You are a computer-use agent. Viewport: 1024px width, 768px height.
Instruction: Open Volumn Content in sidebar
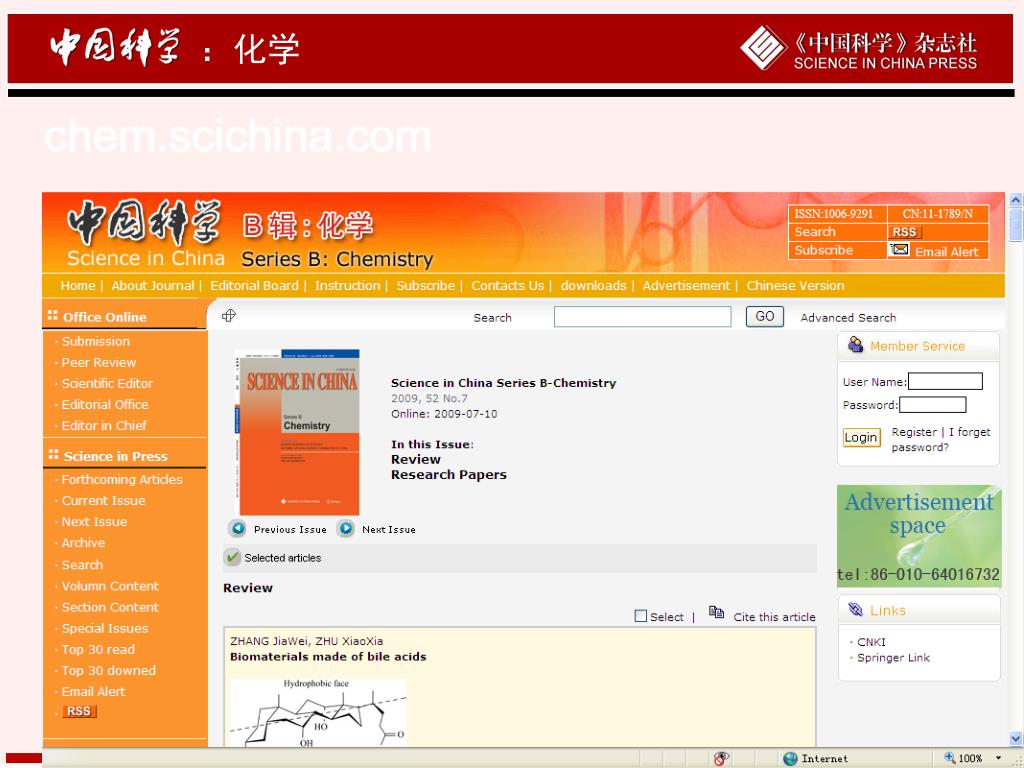pos(110,586)
